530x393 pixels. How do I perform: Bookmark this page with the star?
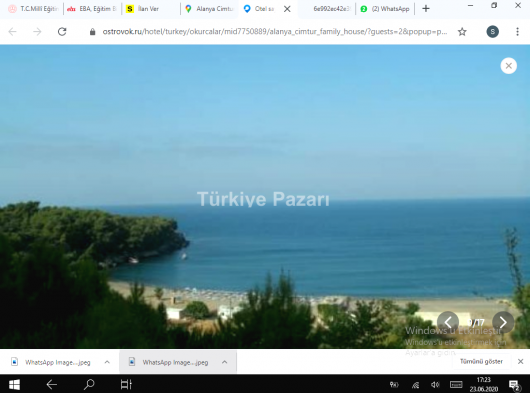click(462, 32)
